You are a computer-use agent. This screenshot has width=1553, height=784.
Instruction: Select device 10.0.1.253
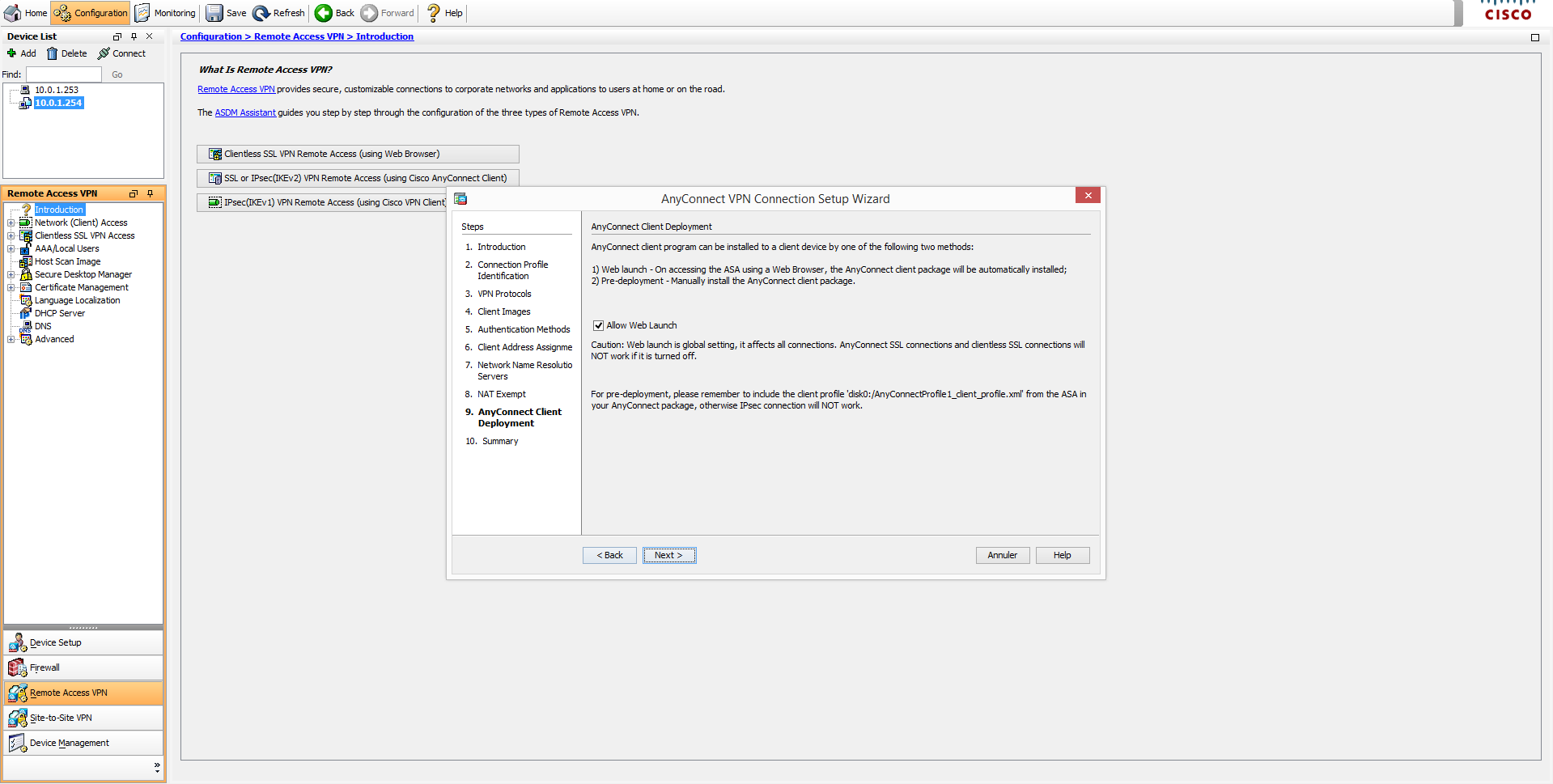click(x=57, y=90)
